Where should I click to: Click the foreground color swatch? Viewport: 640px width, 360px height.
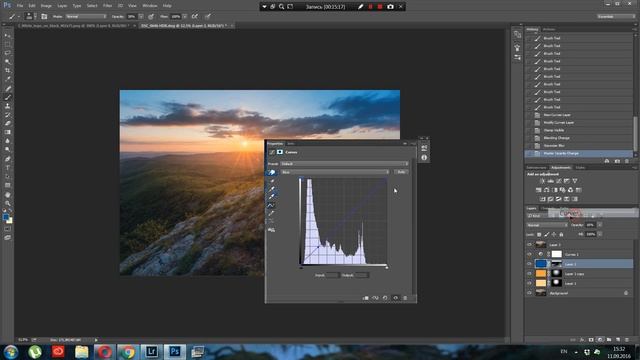pos(6,217)
